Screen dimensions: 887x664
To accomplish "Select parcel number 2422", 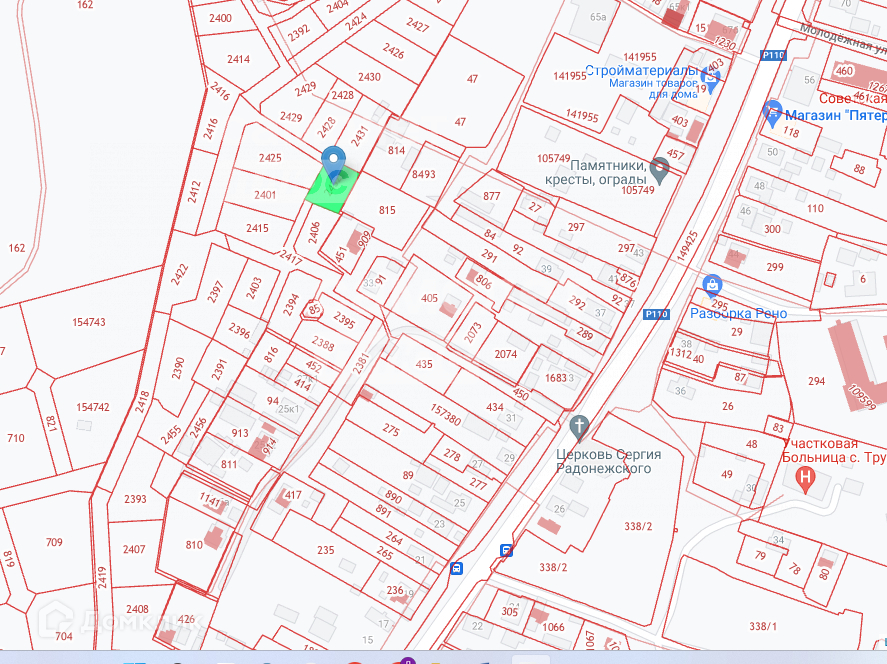I will pos(180,274).
